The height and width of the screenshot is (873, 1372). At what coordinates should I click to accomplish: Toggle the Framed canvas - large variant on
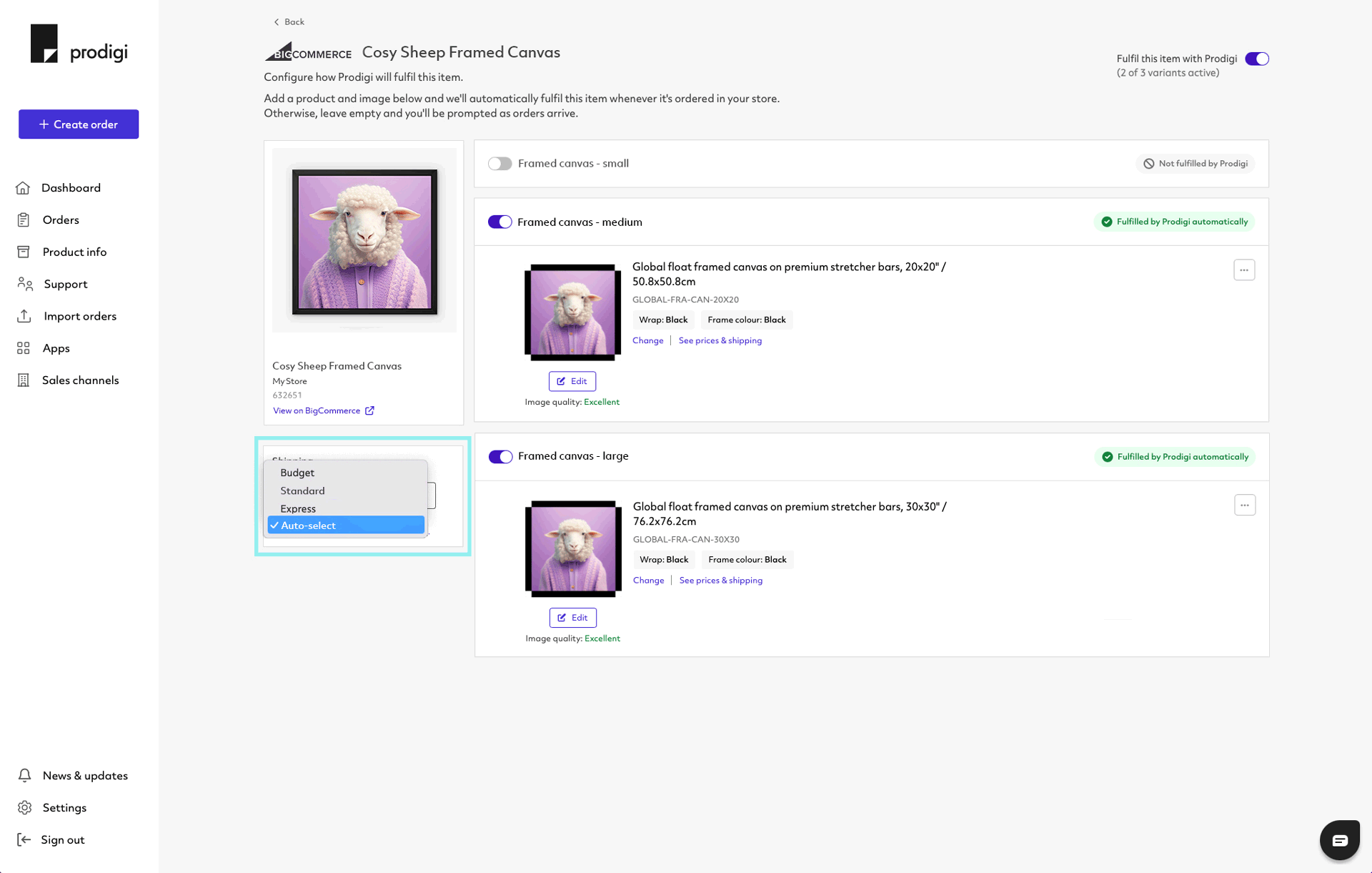[500, 457]
